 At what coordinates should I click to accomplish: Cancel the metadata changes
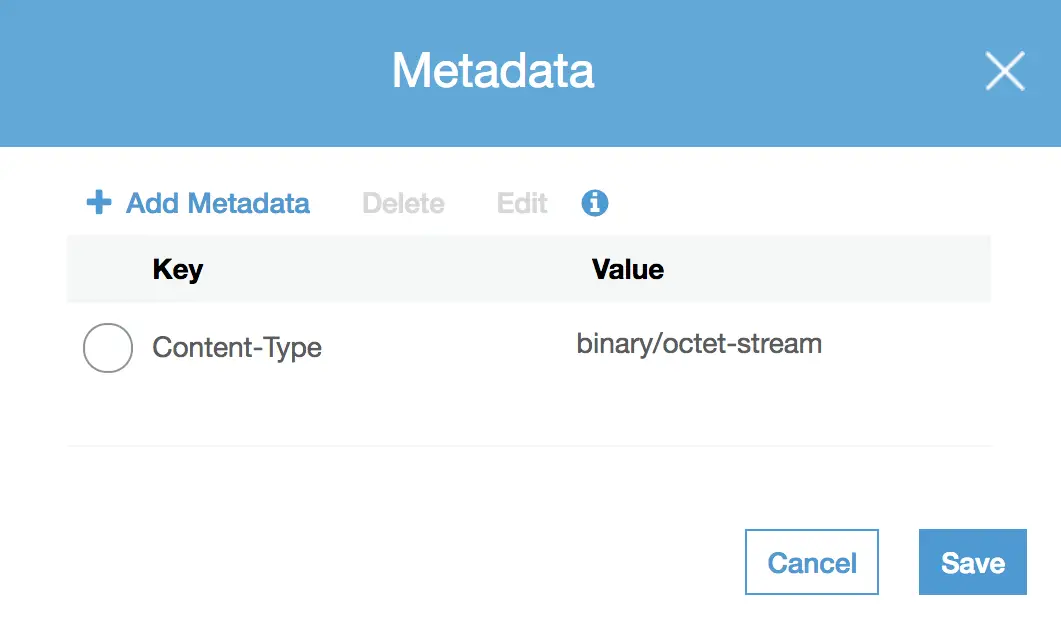[x=811, y=562]
